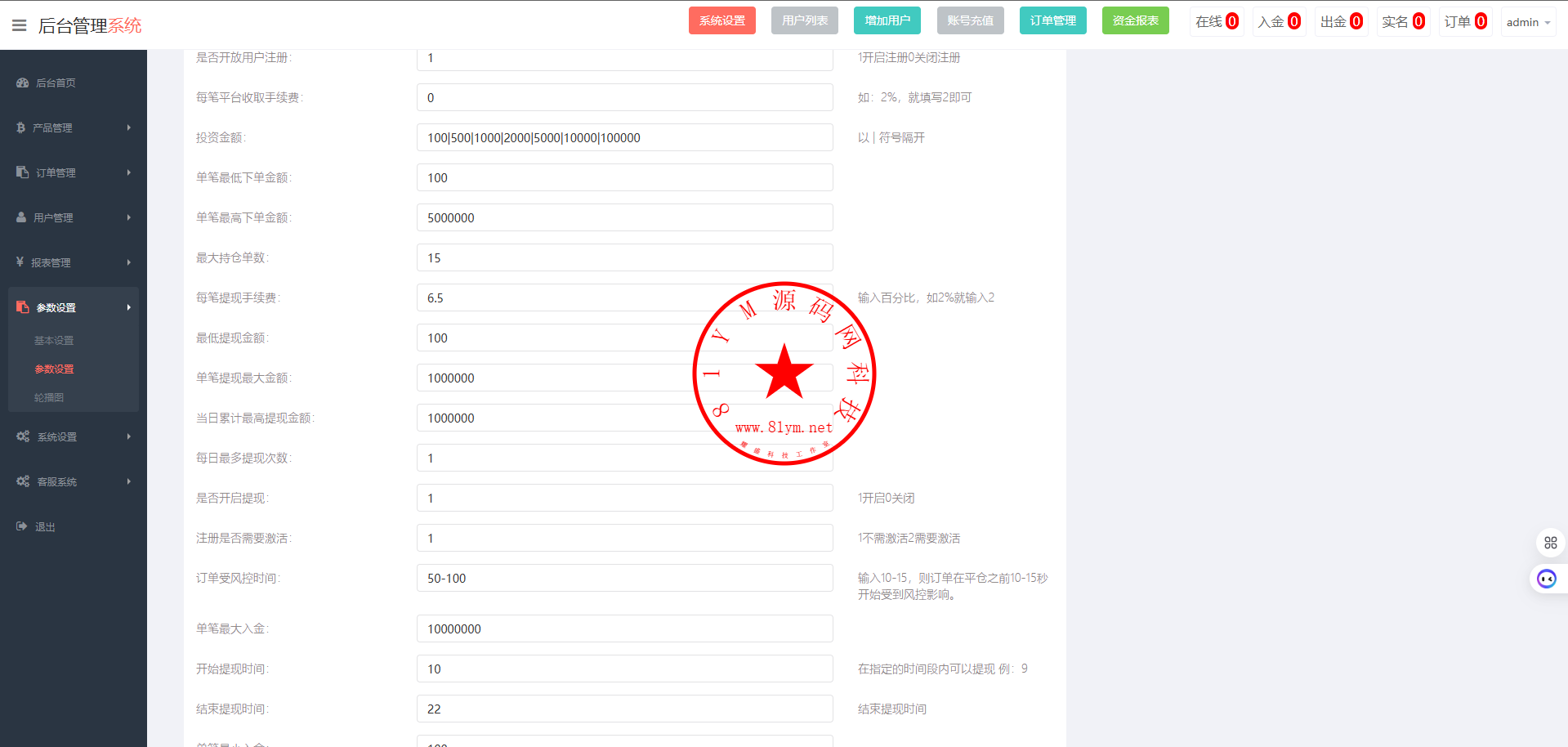Focus the 单笔最高下单金额 input field

tap(625, 217)
